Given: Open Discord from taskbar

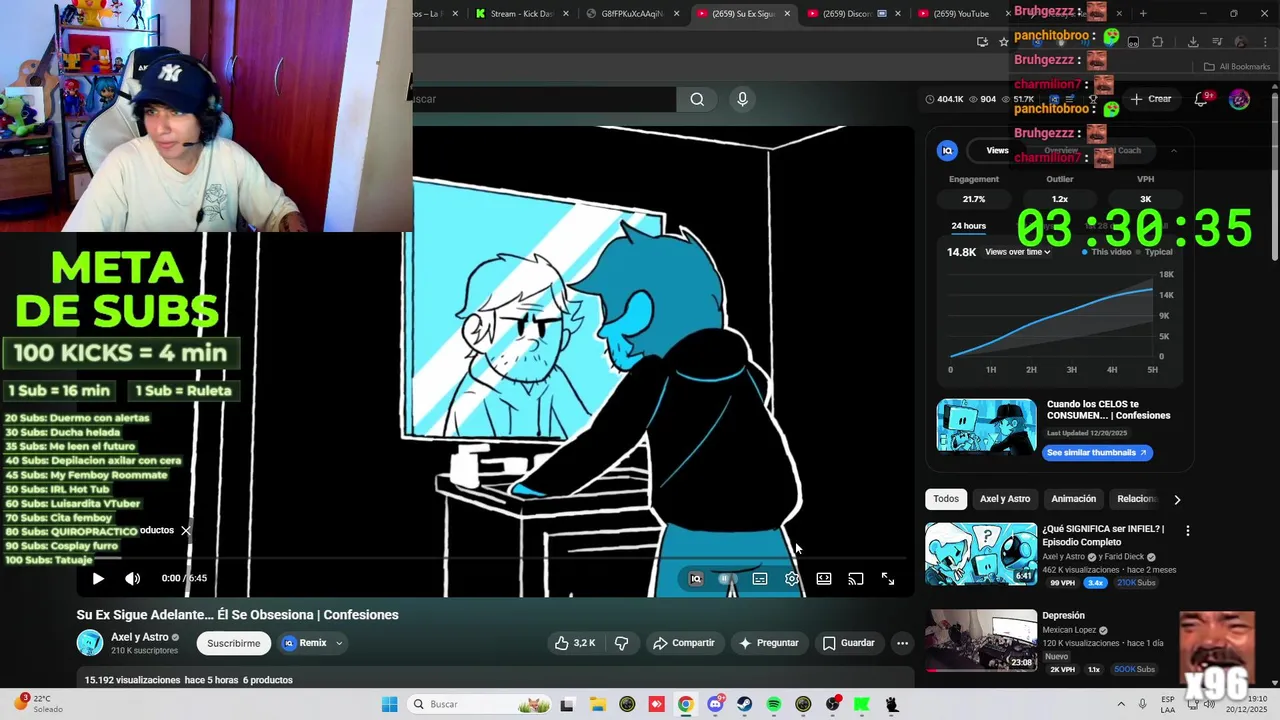Looking at the screenshot, I should [x=715, y=704].
